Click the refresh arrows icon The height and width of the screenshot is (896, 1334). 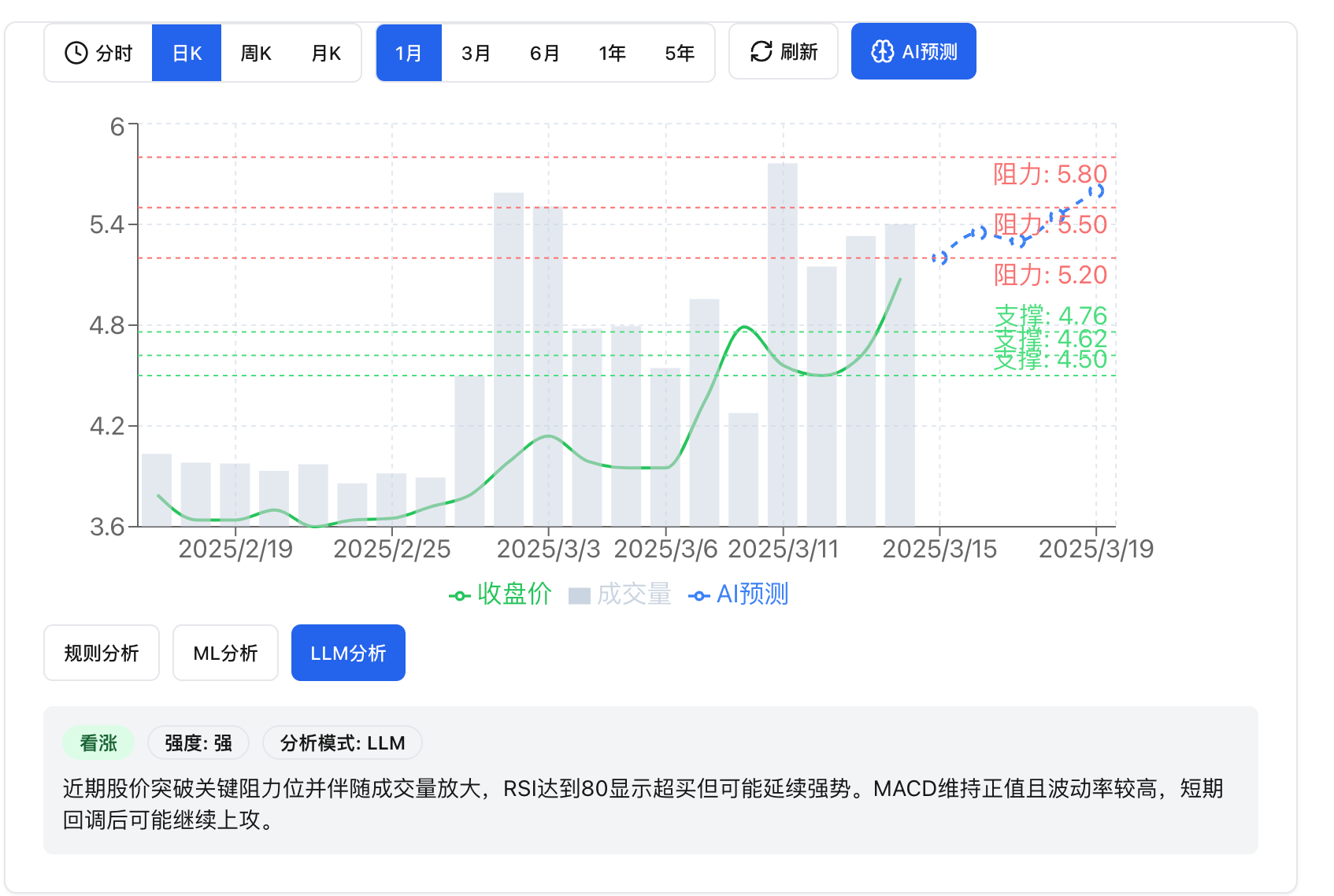[x=761, y=52]
